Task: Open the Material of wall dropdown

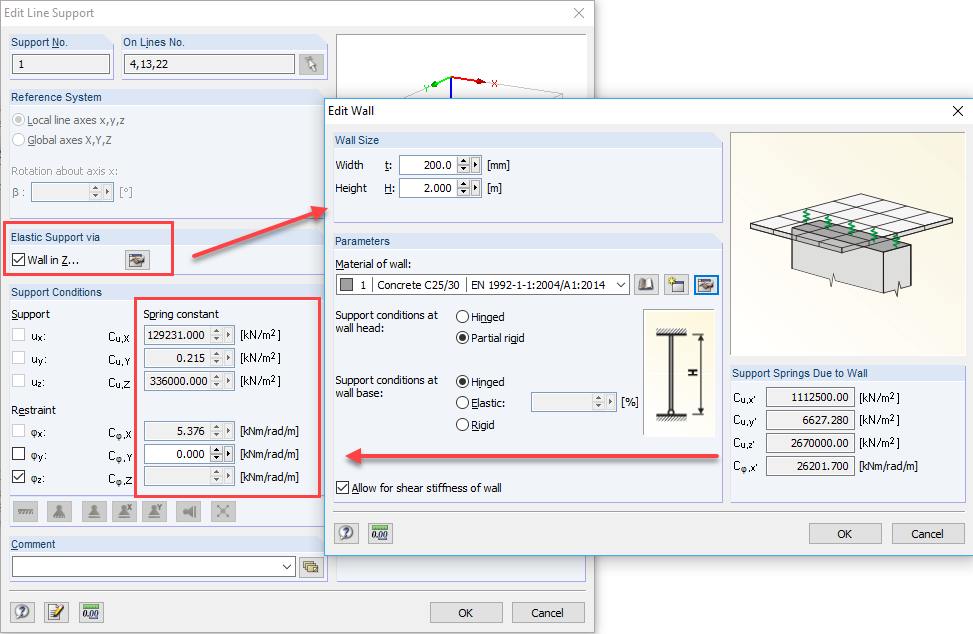Action: (x=621, y=285)
